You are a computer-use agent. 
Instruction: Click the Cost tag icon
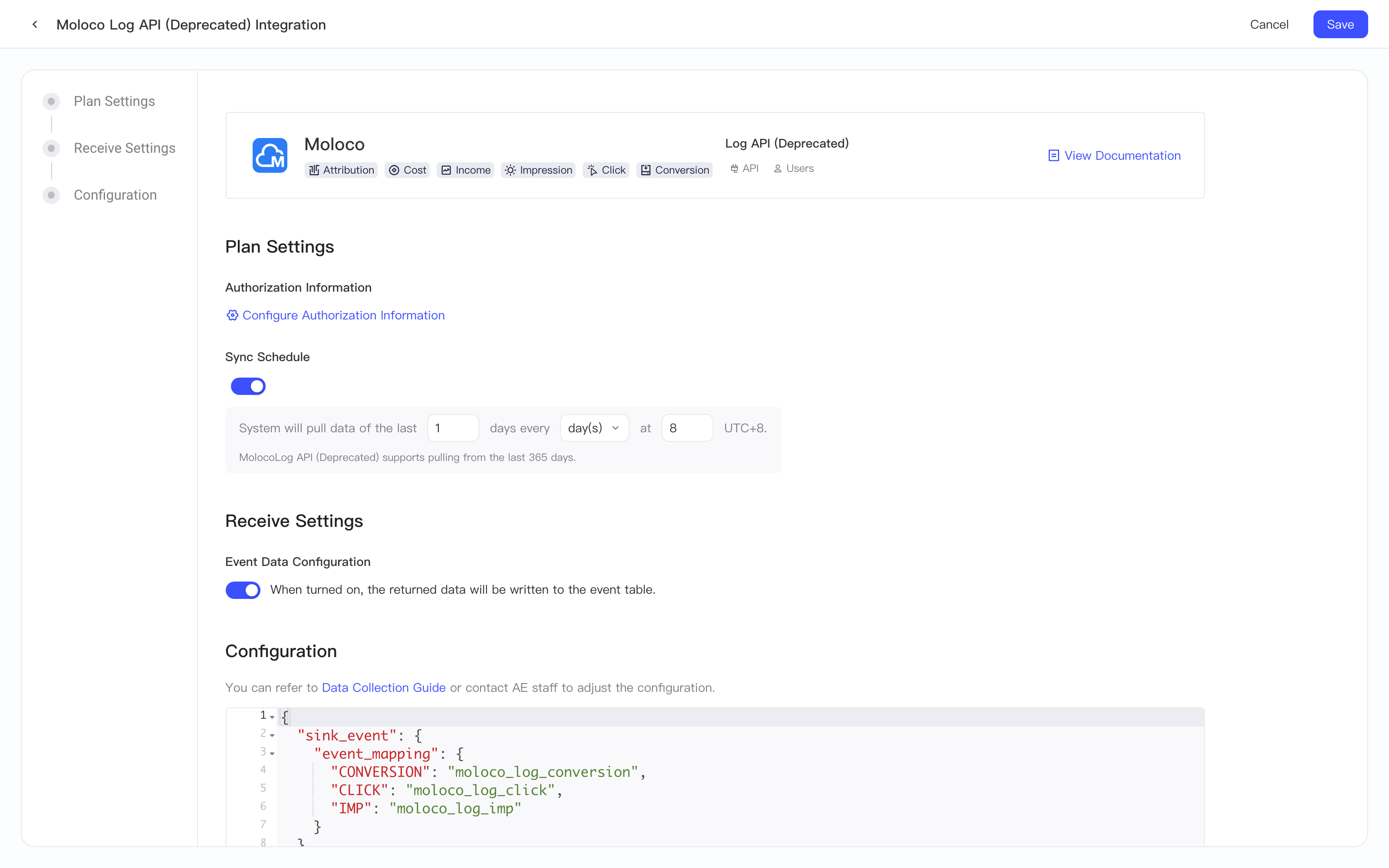394,170
